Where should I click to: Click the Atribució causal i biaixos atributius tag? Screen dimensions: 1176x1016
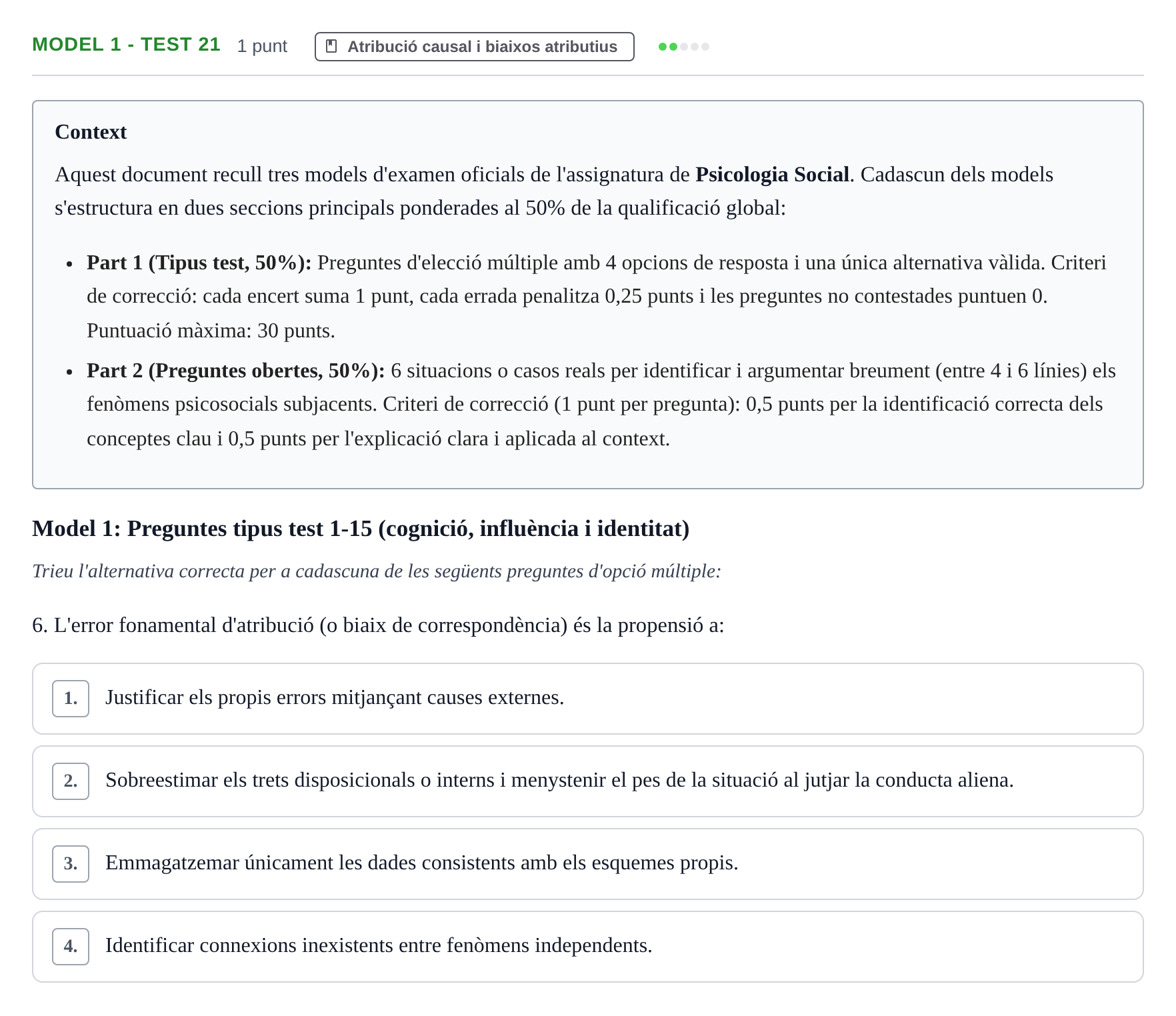[474, 47]
